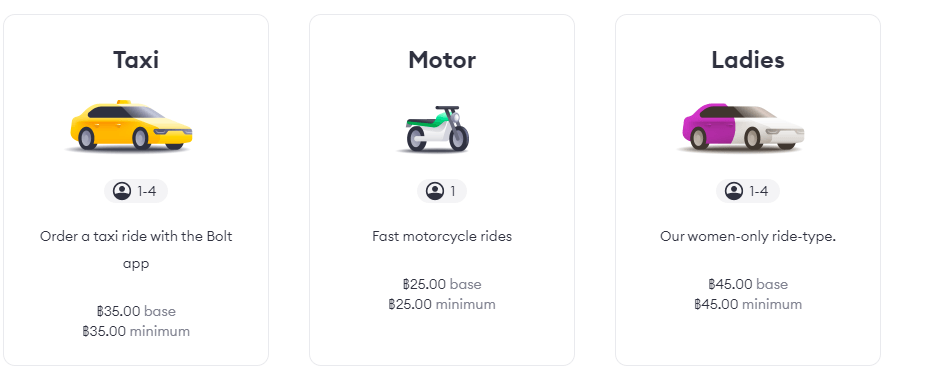Click the ฿35.00 base price
This screenshot has width=925, height=382.
tap(136, 311)
